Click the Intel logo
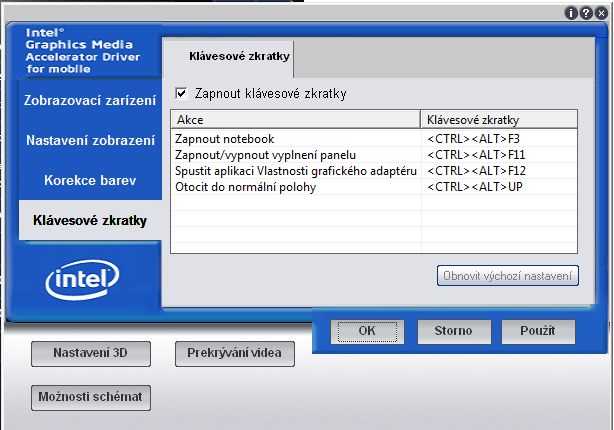The image size is (614, 430). tap(81, 282)
